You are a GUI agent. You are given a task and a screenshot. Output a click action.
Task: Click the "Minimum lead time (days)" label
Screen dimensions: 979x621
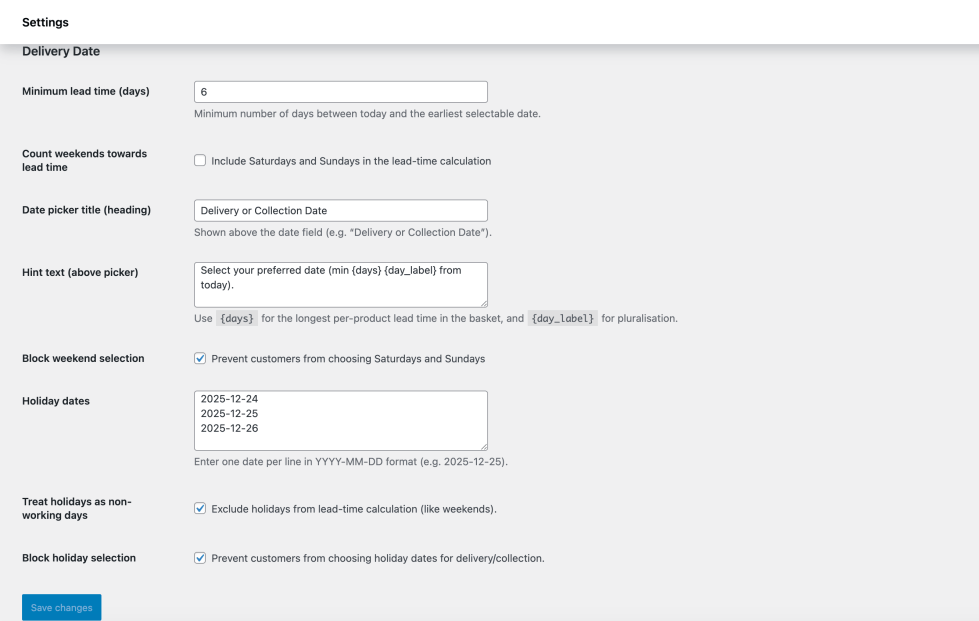pyautogui.click(x=86, y=91)
